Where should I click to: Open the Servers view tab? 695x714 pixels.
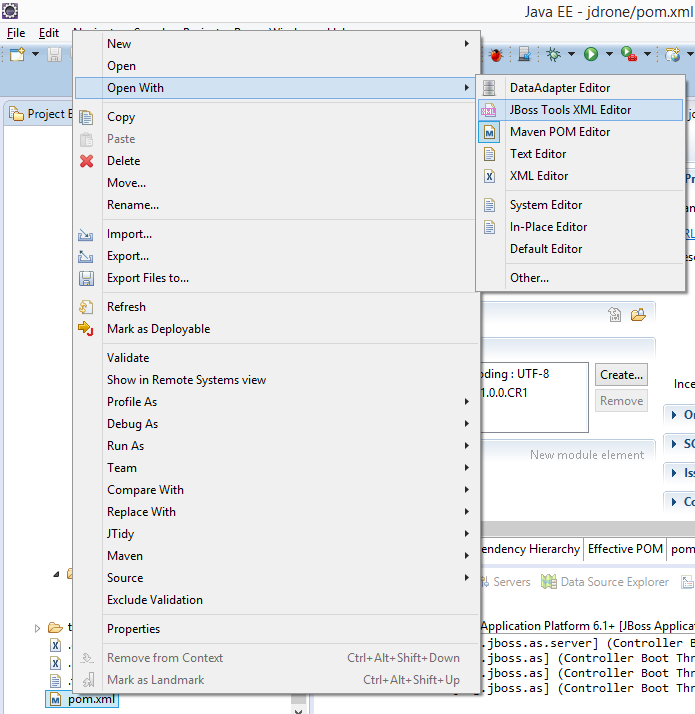point(506,582)
